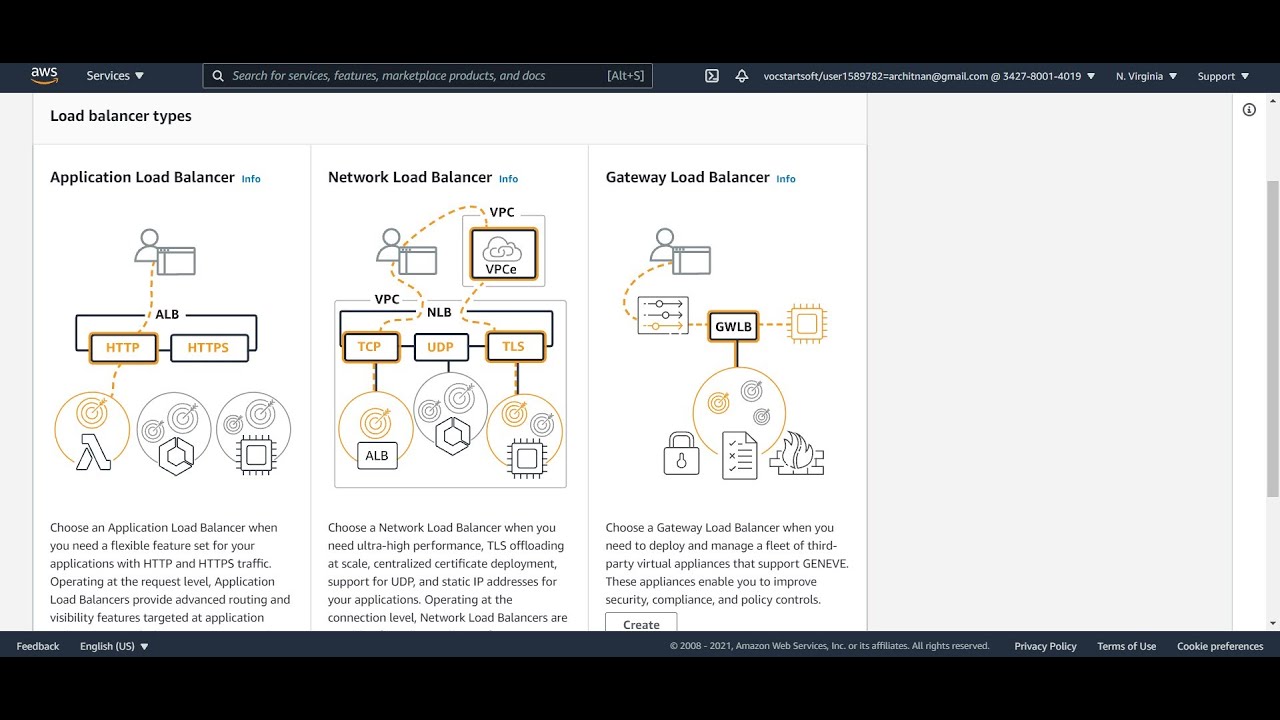Click the firewall flame icon in gateway diagram
The height and width of the screenshot is (720, 1280).
796,453
